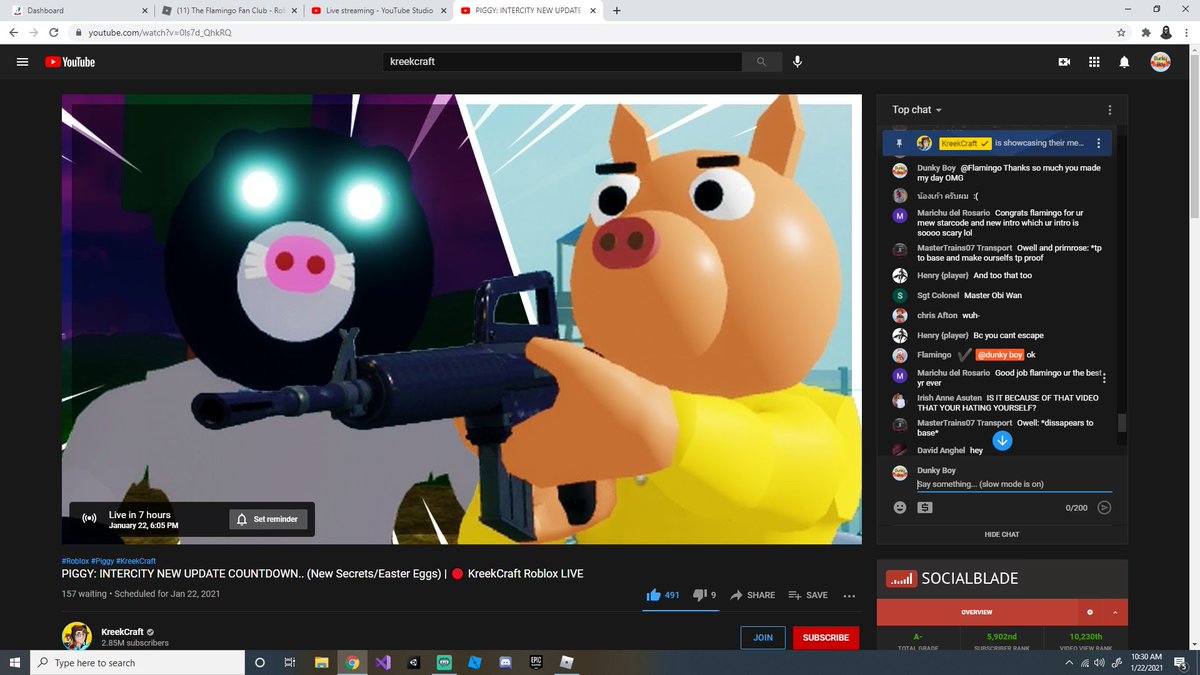The width and height of the screenshot is (1200, 675).
Task: Click SAVE to playlist
Action: (x=808, y=595)
